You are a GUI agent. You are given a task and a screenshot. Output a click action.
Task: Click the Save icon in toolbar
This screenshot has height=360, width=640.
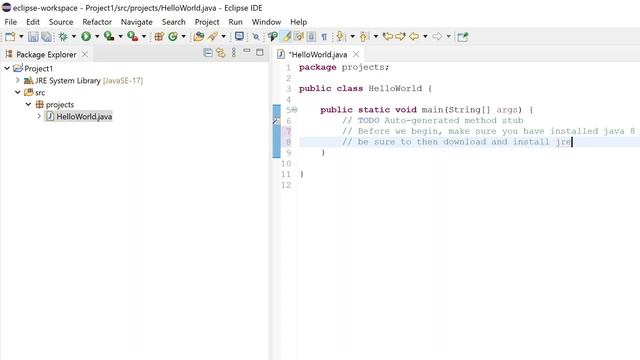[x=33, y=37]
